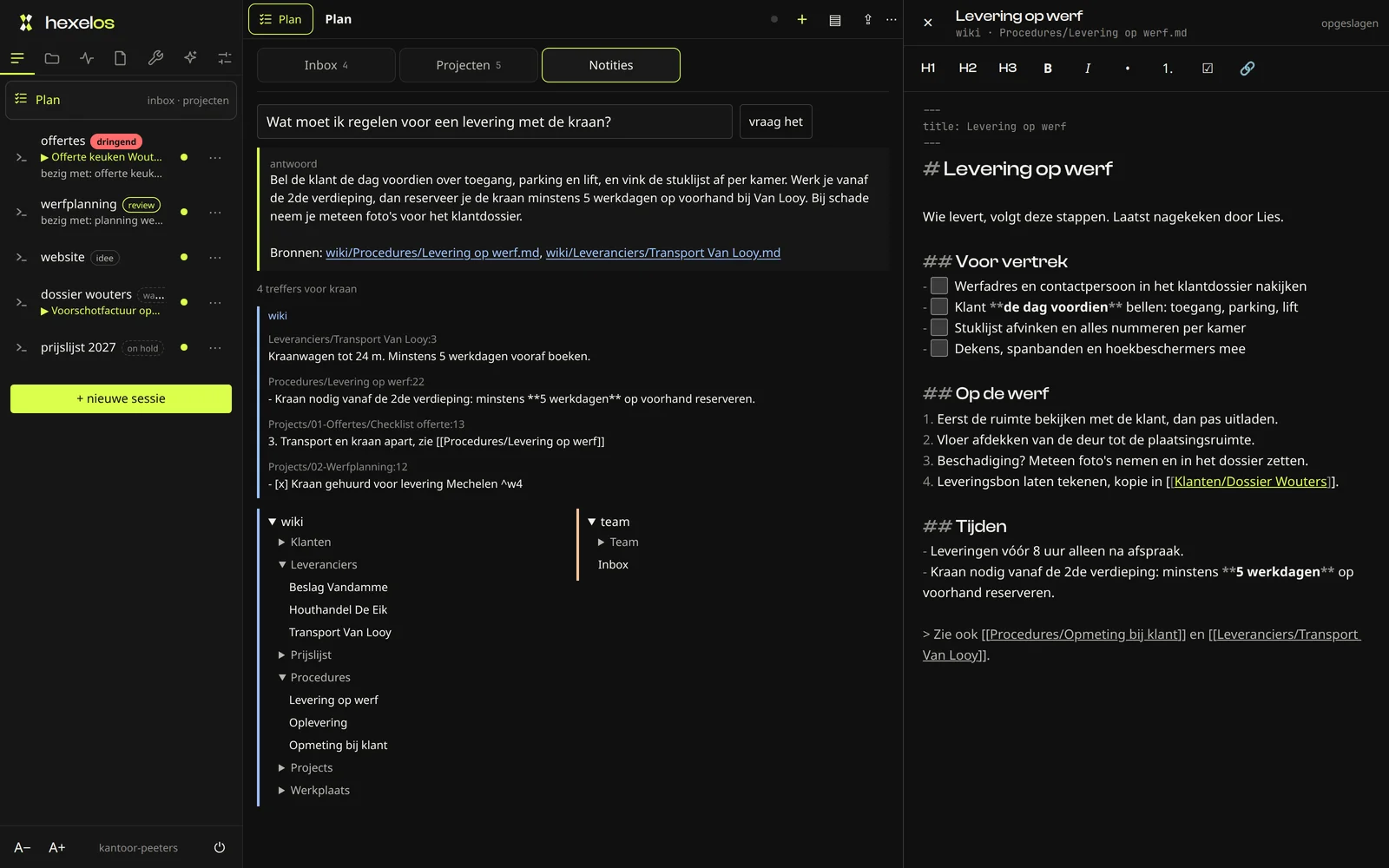Switch to the Projecten tab
Viewport: 1389px width, 868px height.
point(469,65)
